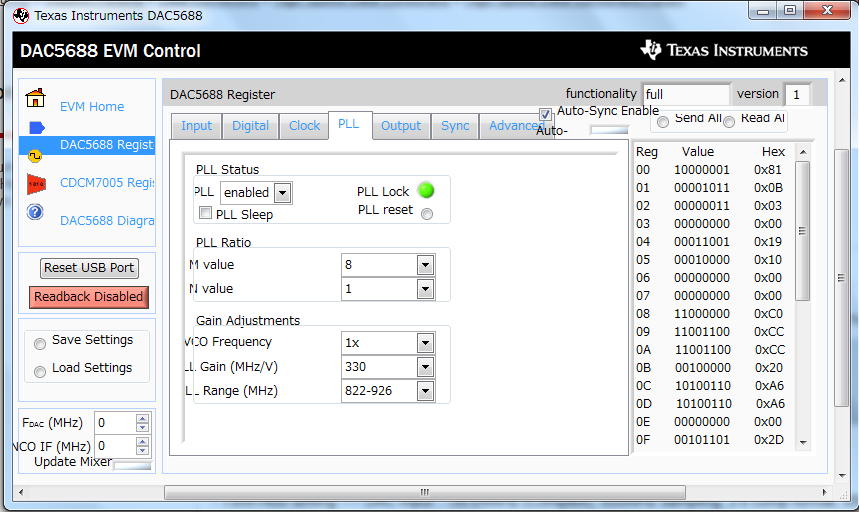Screen dimensions: 859x512
Task: Click the yellow waveform icon in sidebar
Action: pos(35,156)
